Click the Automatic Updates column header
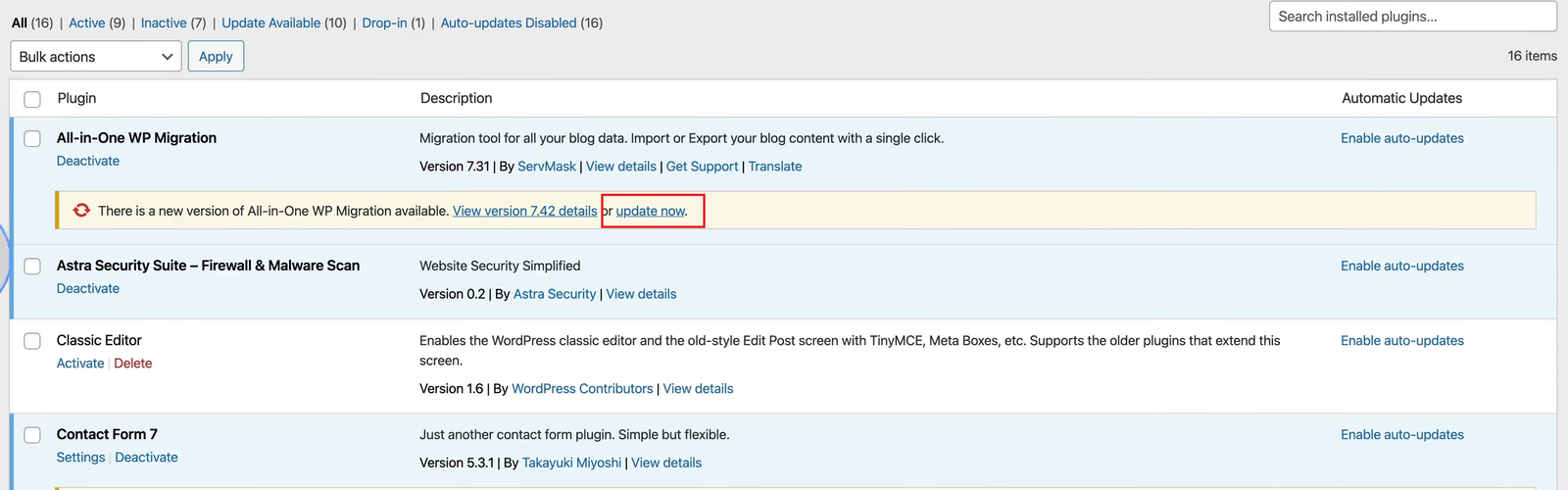 click(1401, 98)
